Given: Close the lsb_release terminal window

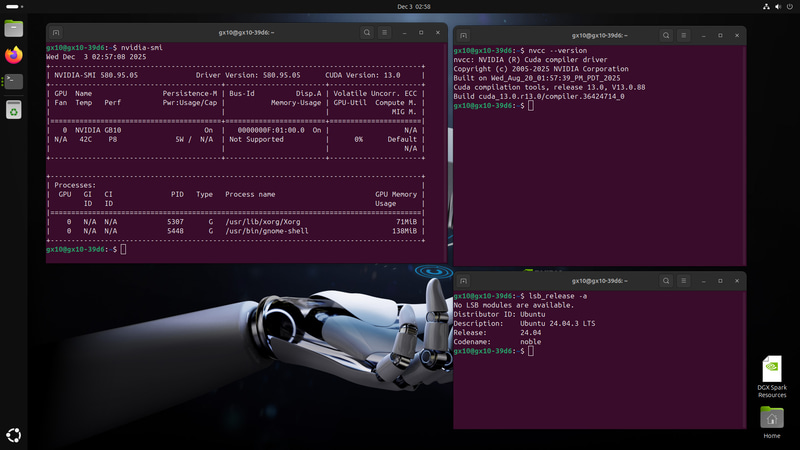Looking at the screenshot, I should [x=737, y=281].
